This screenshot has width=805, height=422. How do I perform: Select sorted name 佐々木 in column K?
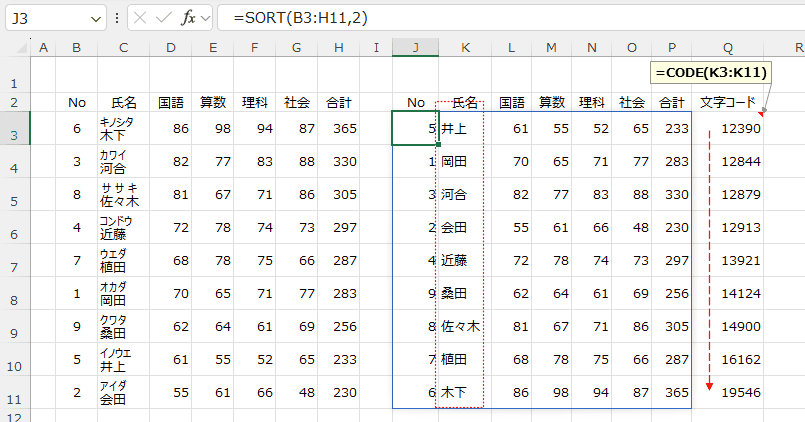pos(461,326)
